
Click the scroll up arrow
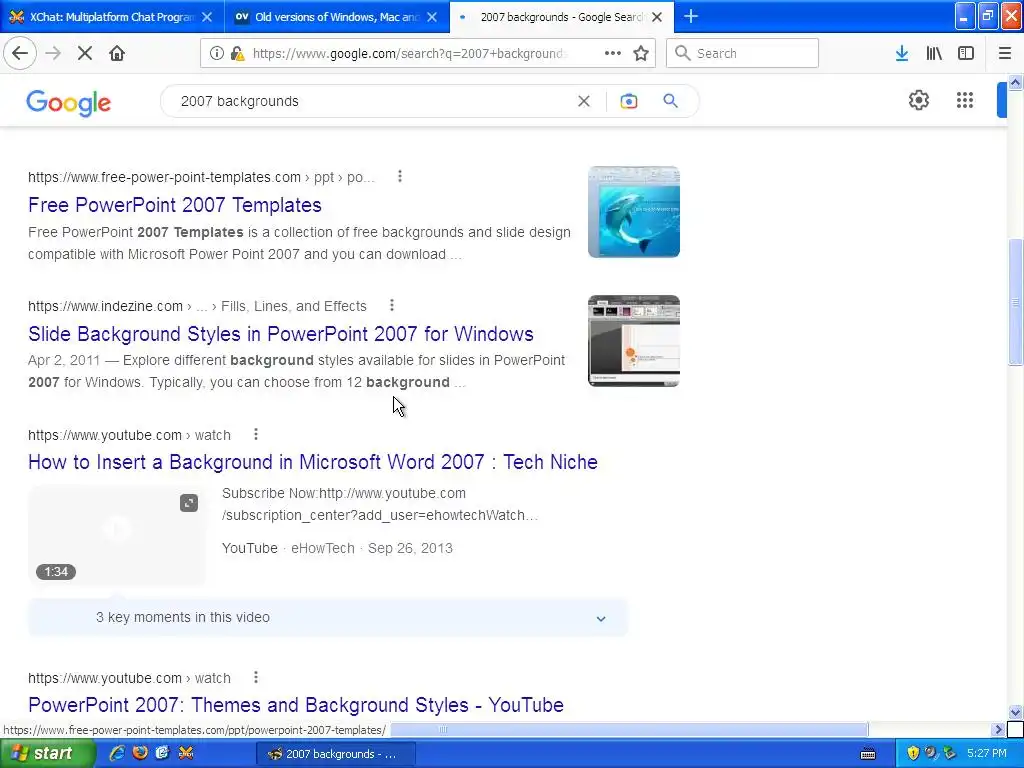[x=1015, y=82]
